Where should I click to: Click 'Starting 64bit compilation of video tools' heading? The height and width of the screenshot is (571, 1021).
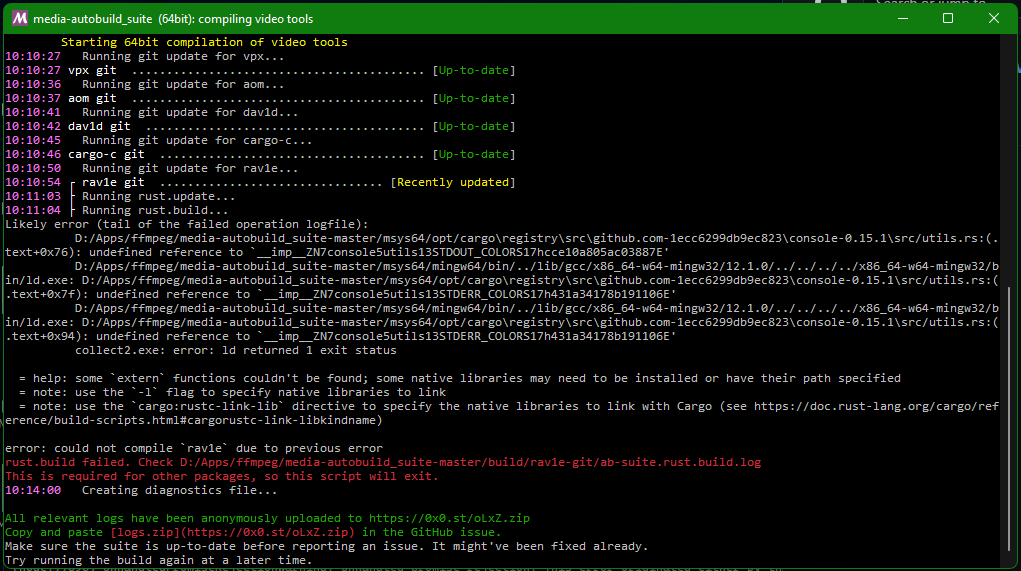coord(204,42)
